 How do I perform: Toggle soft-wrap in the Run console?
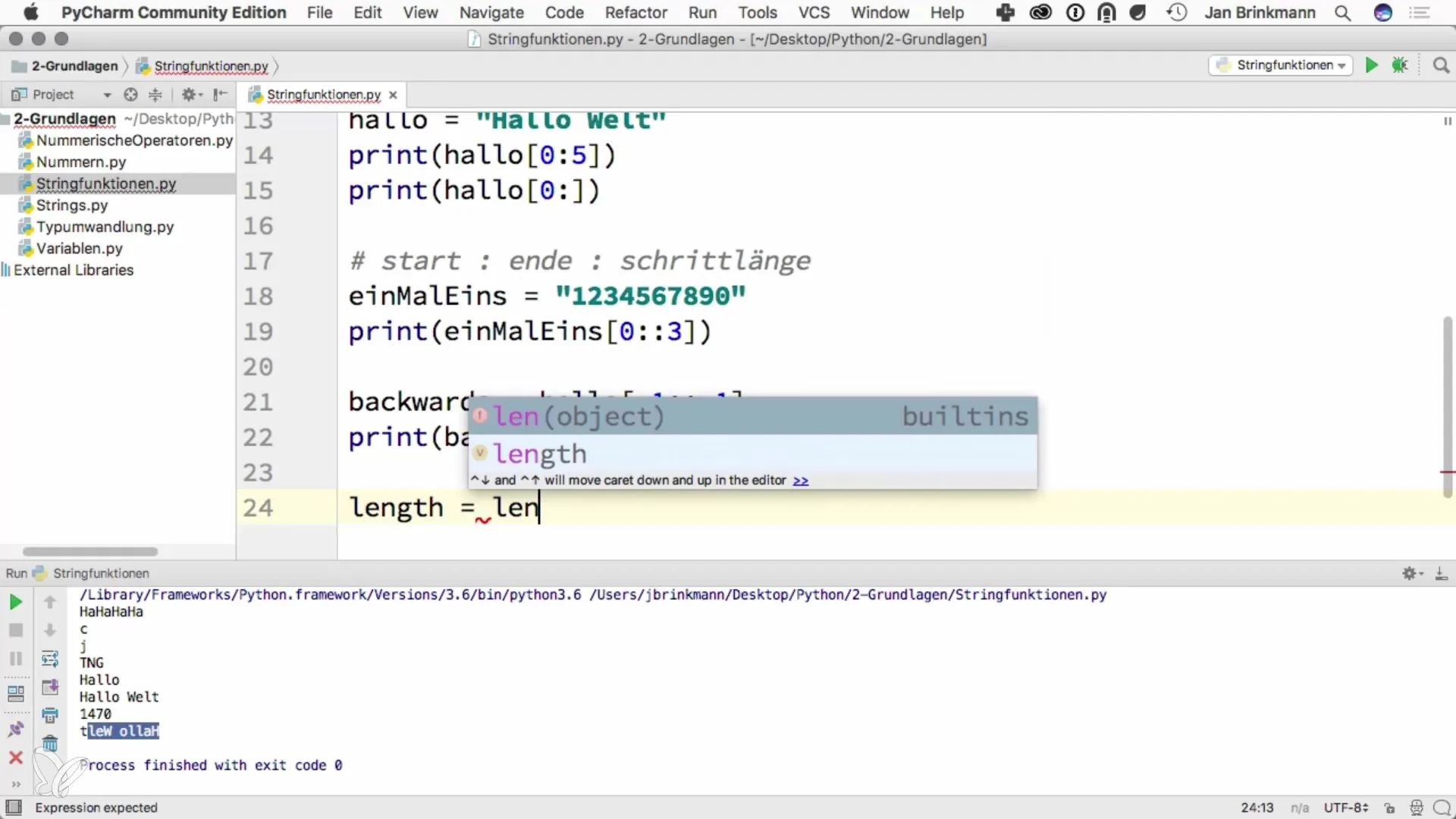click(x=50, y=658)
